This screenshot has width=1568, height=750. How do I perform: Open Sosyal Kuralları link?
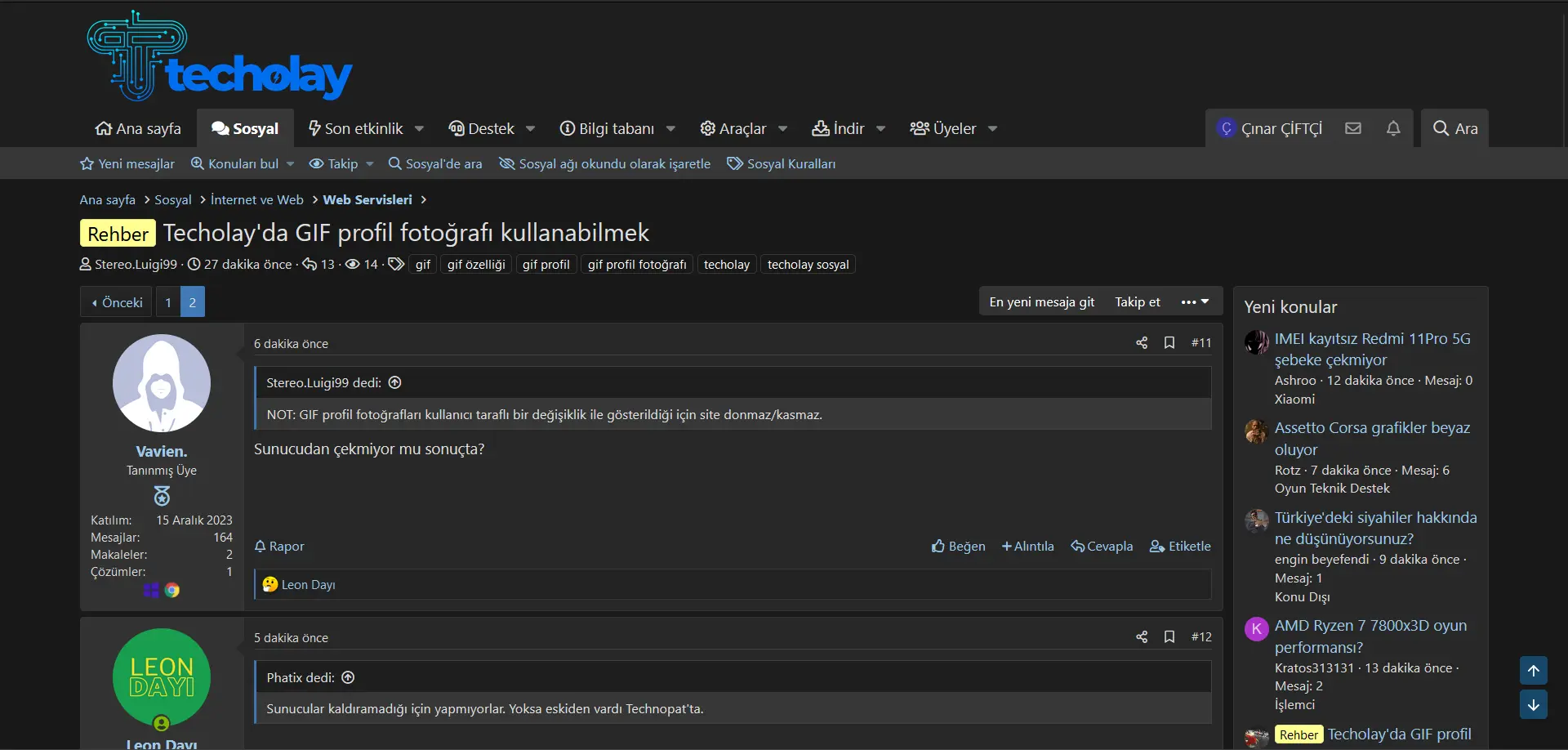click(x=782, y=163)
